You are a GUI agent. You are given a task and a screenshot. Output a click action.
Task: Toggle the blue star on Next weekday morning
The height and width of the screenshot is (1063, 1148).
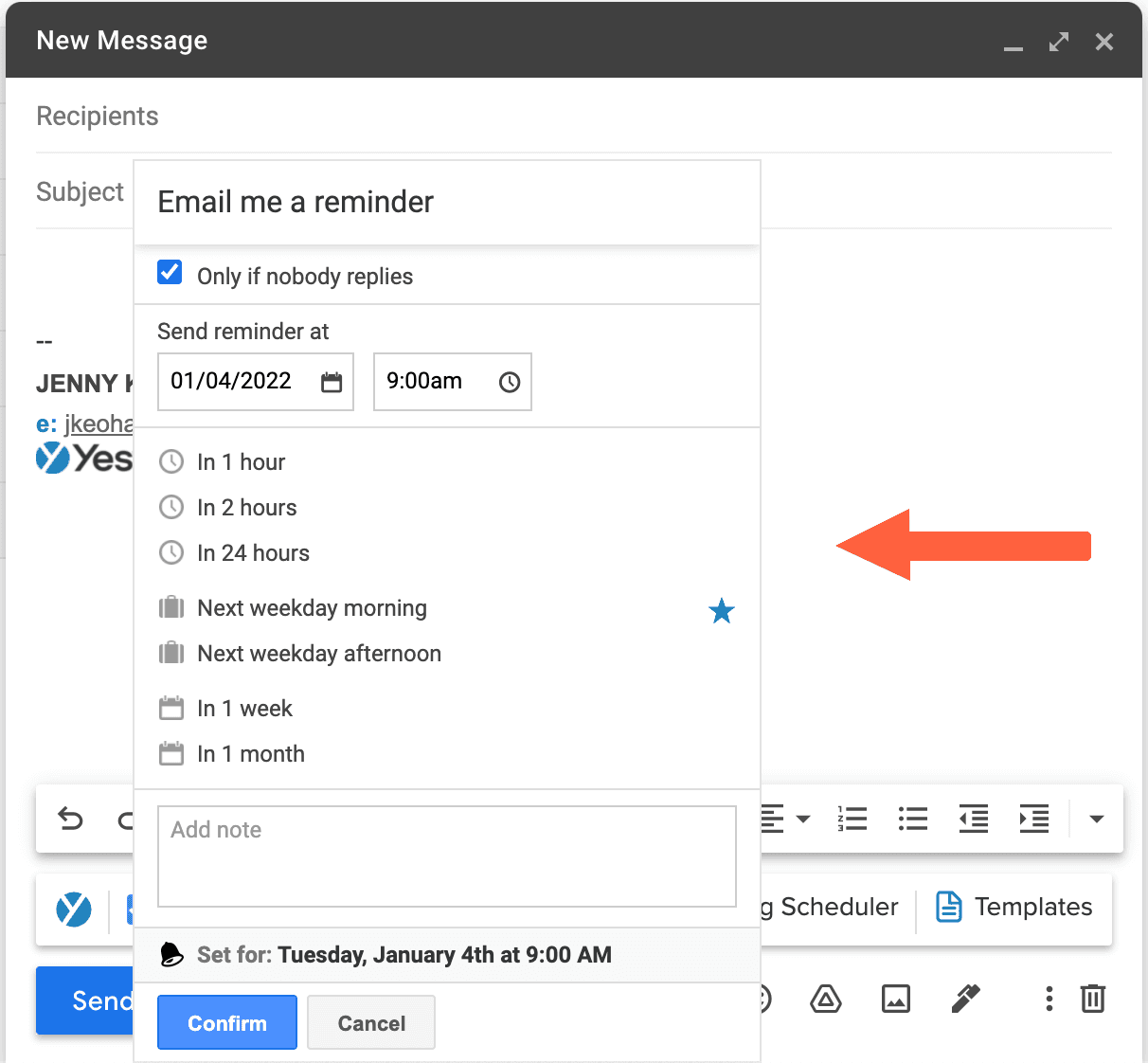[x=722, y=611]
